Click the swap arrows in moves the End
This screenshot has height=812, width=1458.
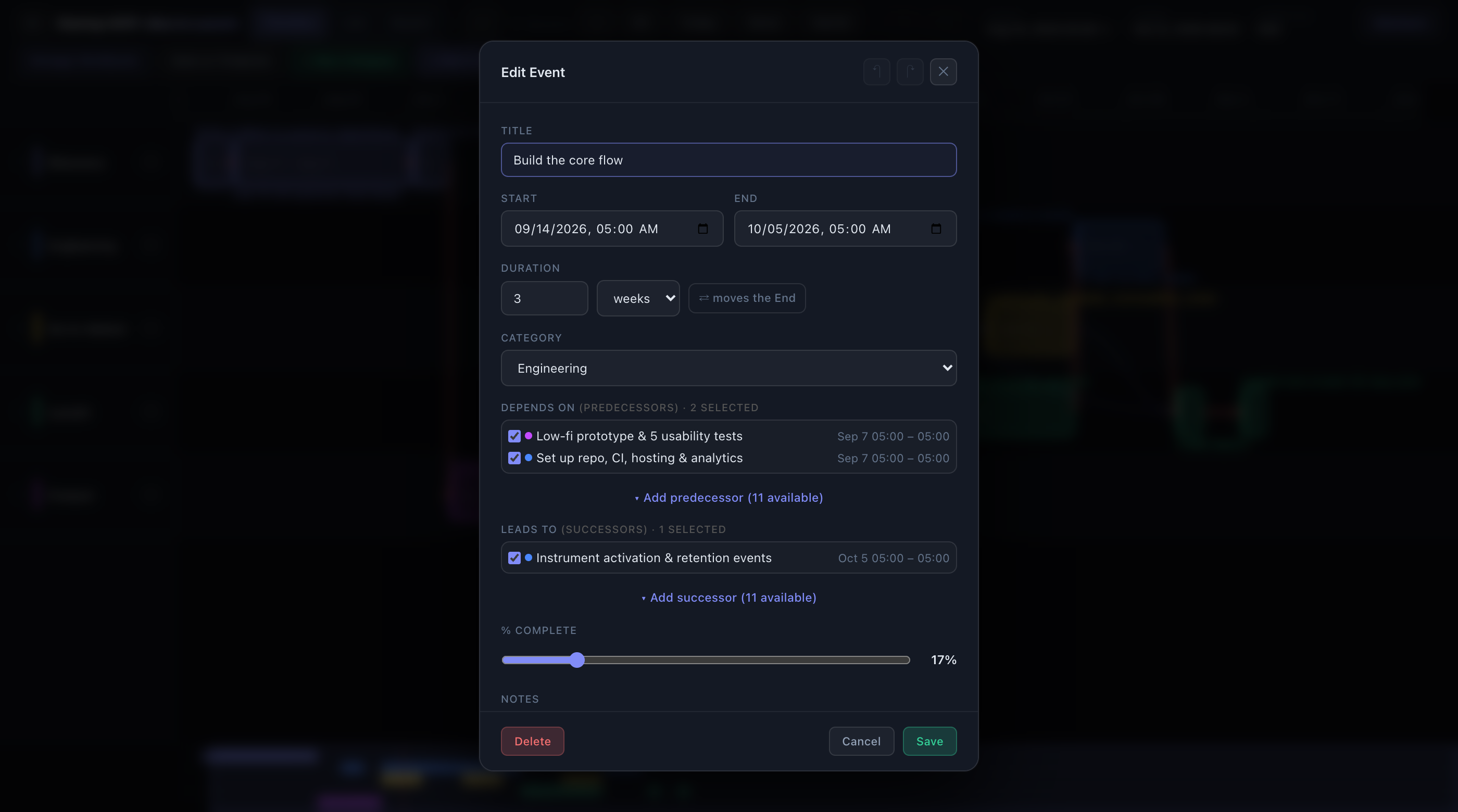pos(703,298)
